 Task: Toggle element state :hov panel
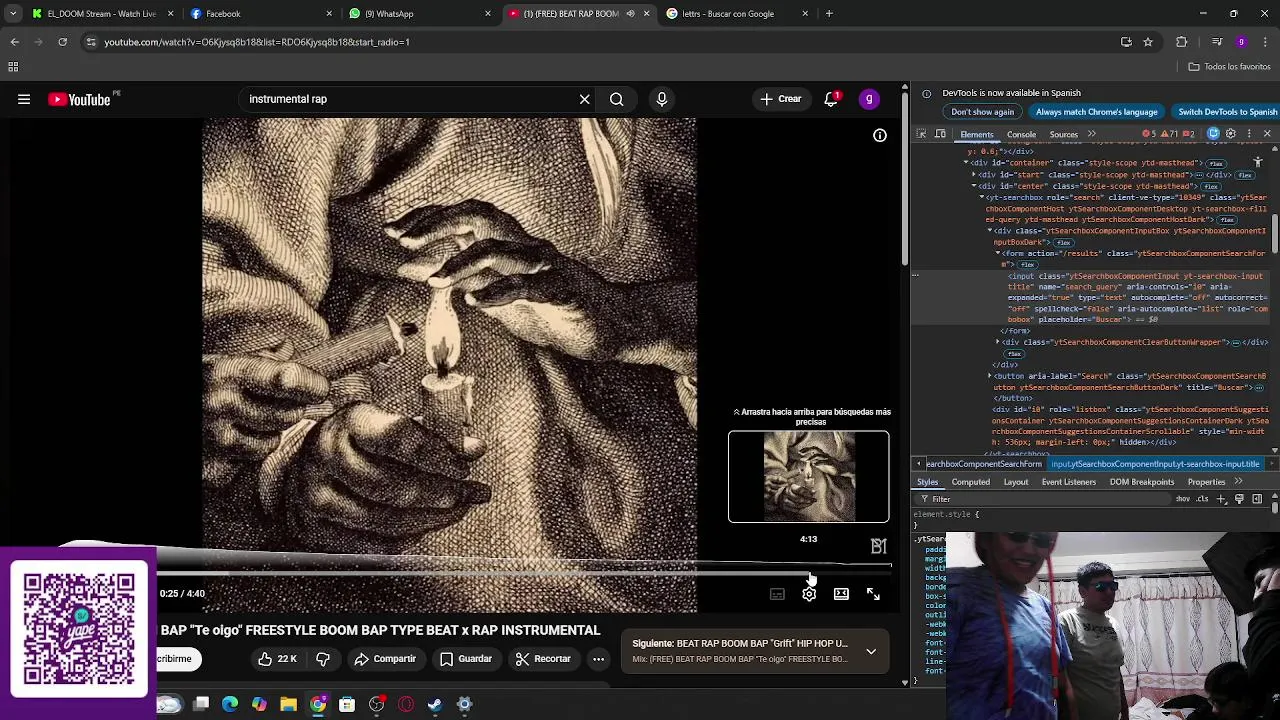1183,499
